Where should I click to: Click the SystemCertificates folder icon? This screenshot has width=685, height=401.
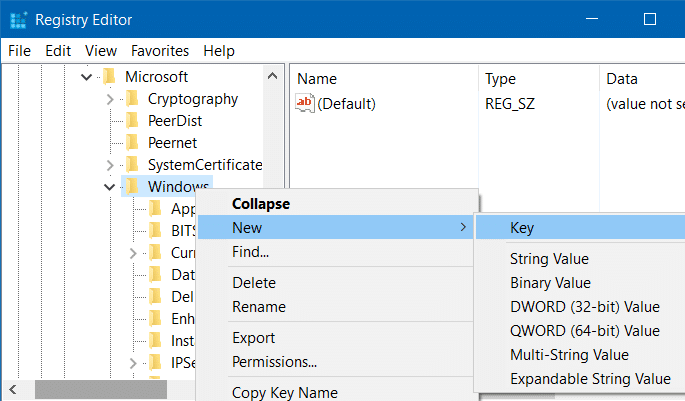pos(132,165)
